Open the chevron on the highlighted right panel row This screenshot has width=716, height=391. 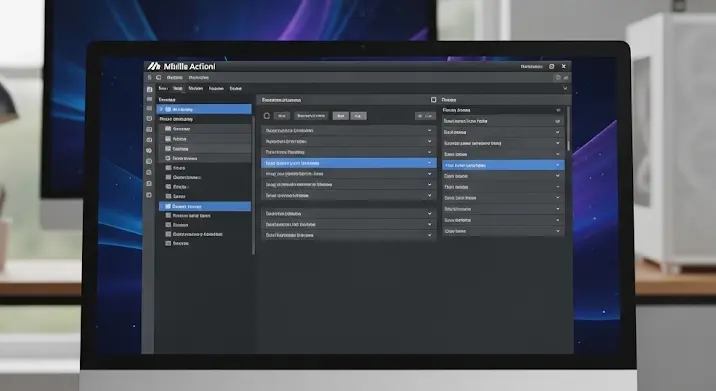[558, 165]
